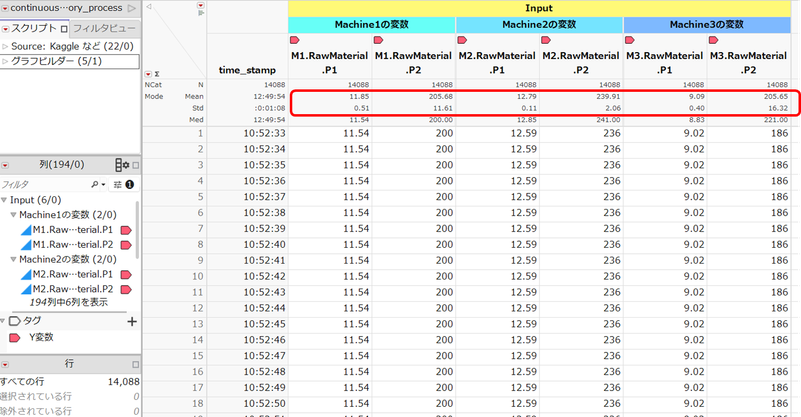Click M1.RawMaterial.P2 column header tag icon

click(x=379, y=40)
